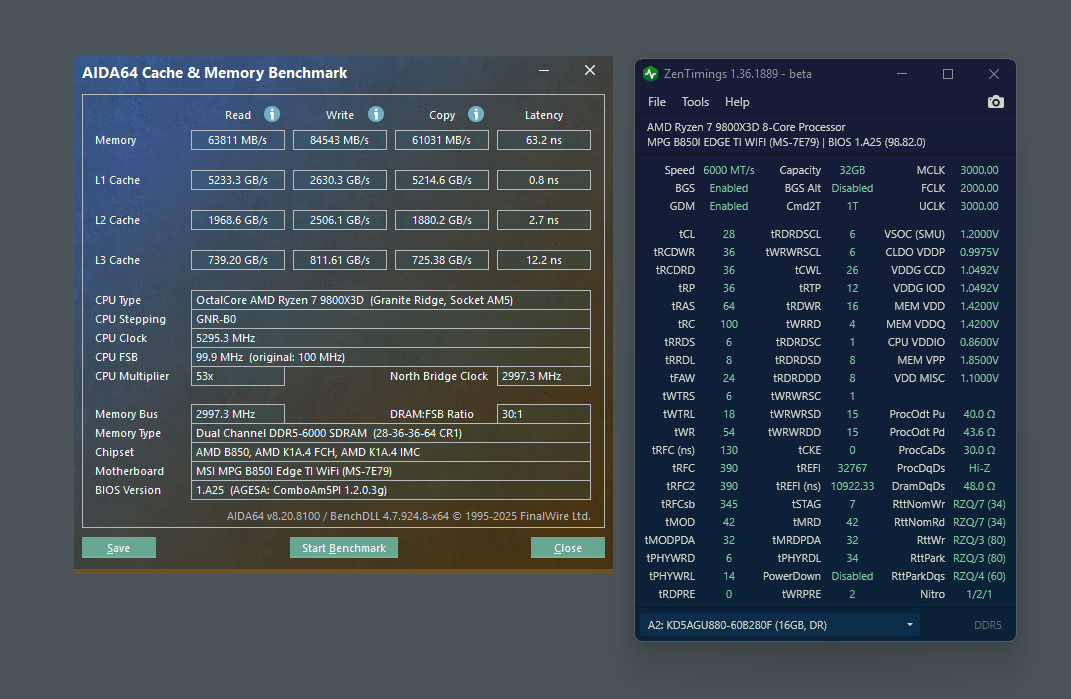Click the Close button in AIDA64
The width and height of the screenshot is (1071, 699).
pyautogui.click(x=567, y=548)
